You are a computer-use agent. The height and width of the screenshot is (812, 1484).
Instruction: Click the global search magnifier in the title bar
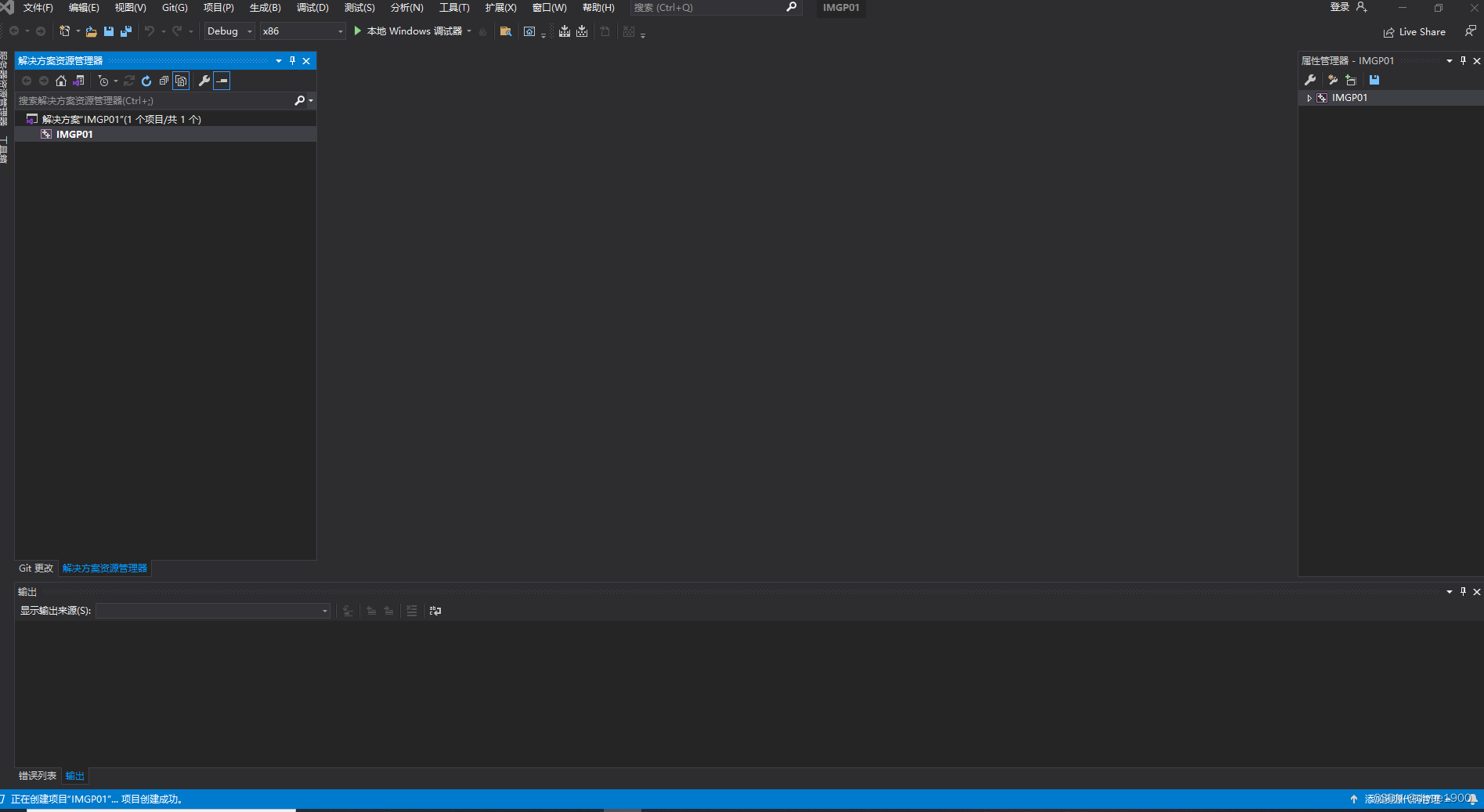pyautogui.click(x=791, y=7)
